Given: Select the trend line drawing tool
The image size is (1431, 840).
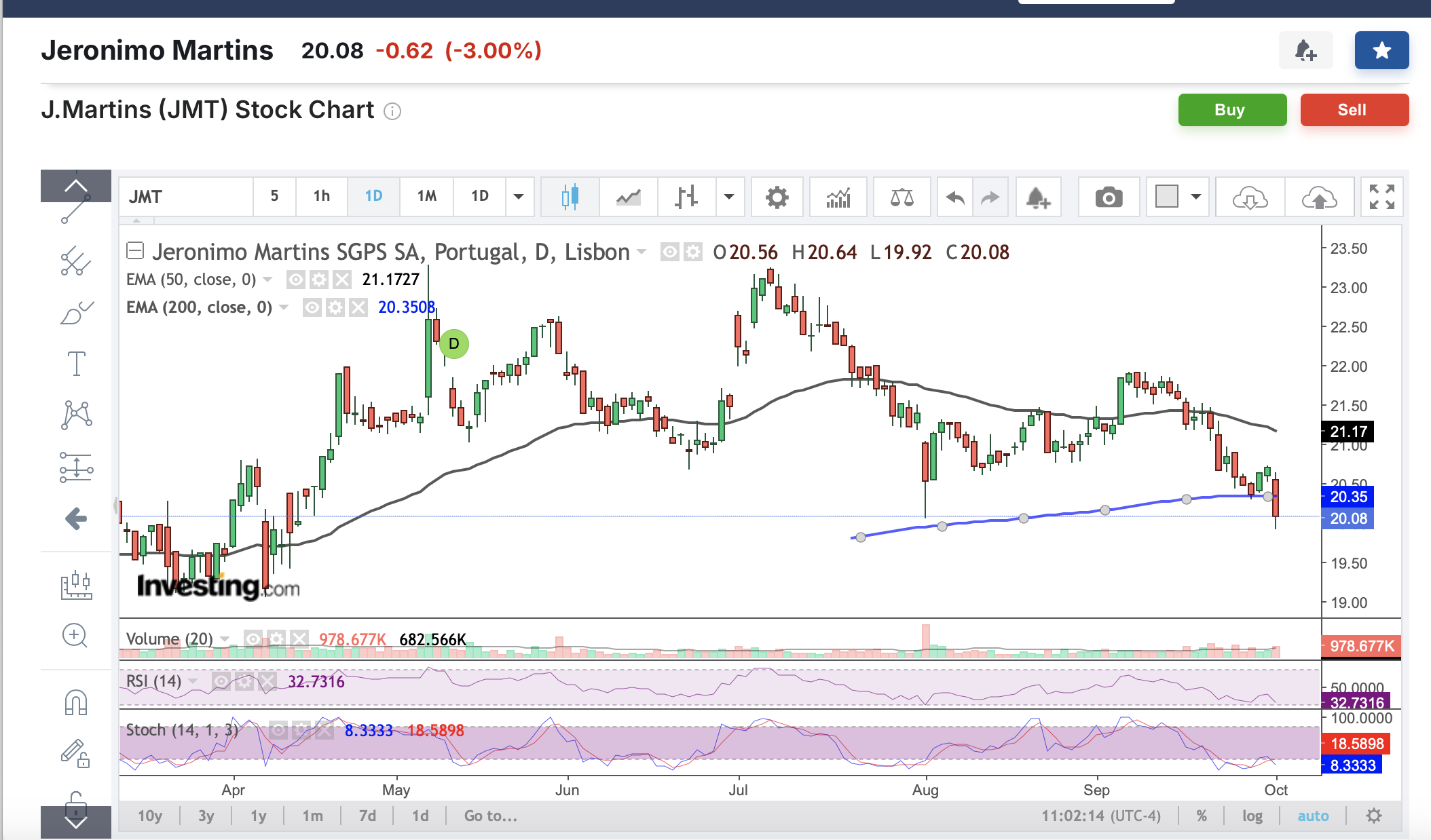Looking at the screenshot, I should click(x=75, y=210).
